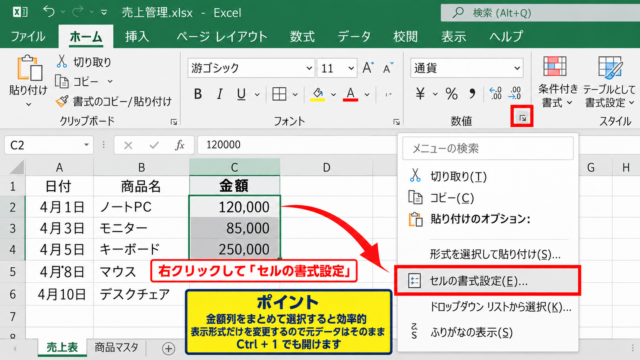The image size is (640, 360).
Task: Open underline style dropdown arrow
Action: tap(257, 95)
